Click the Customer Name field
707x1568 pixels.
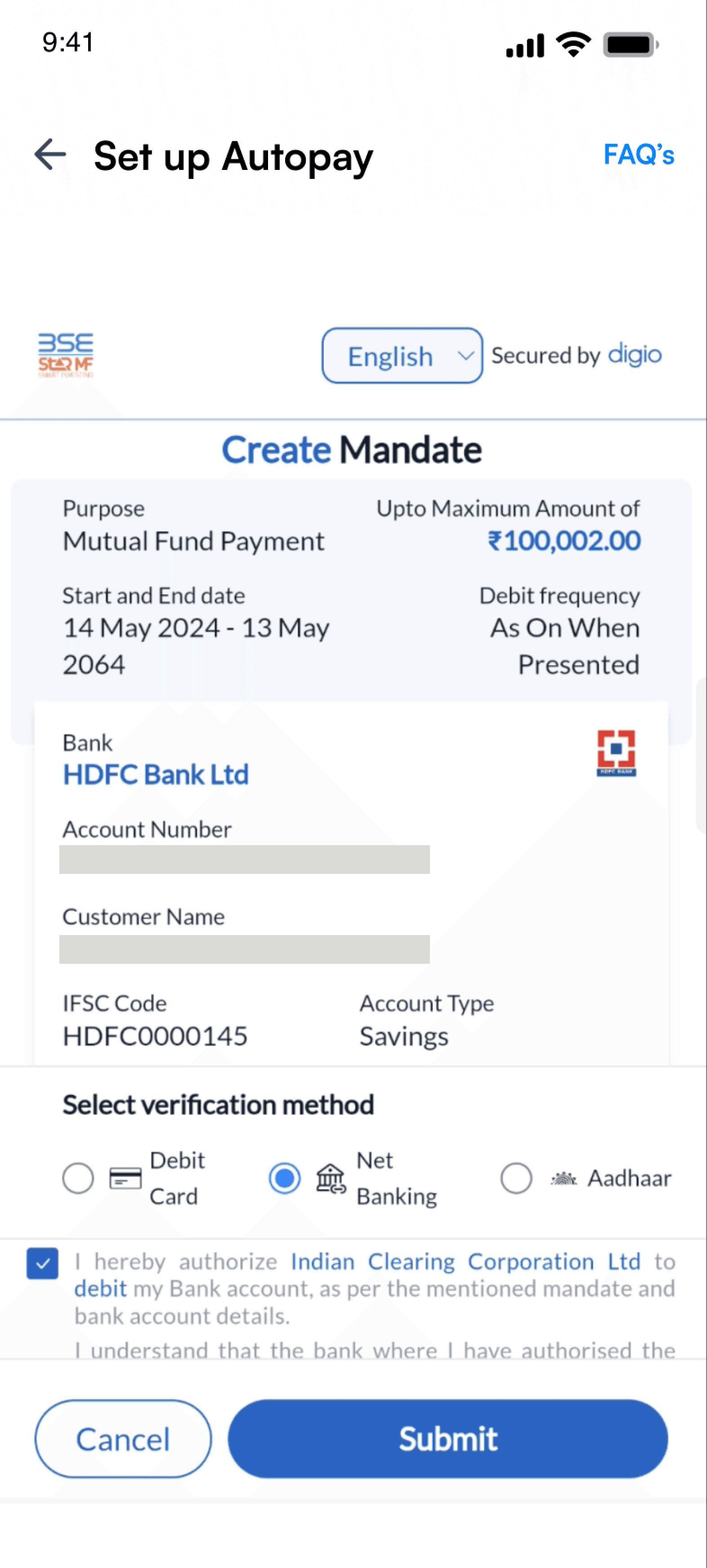pos(244,949)
